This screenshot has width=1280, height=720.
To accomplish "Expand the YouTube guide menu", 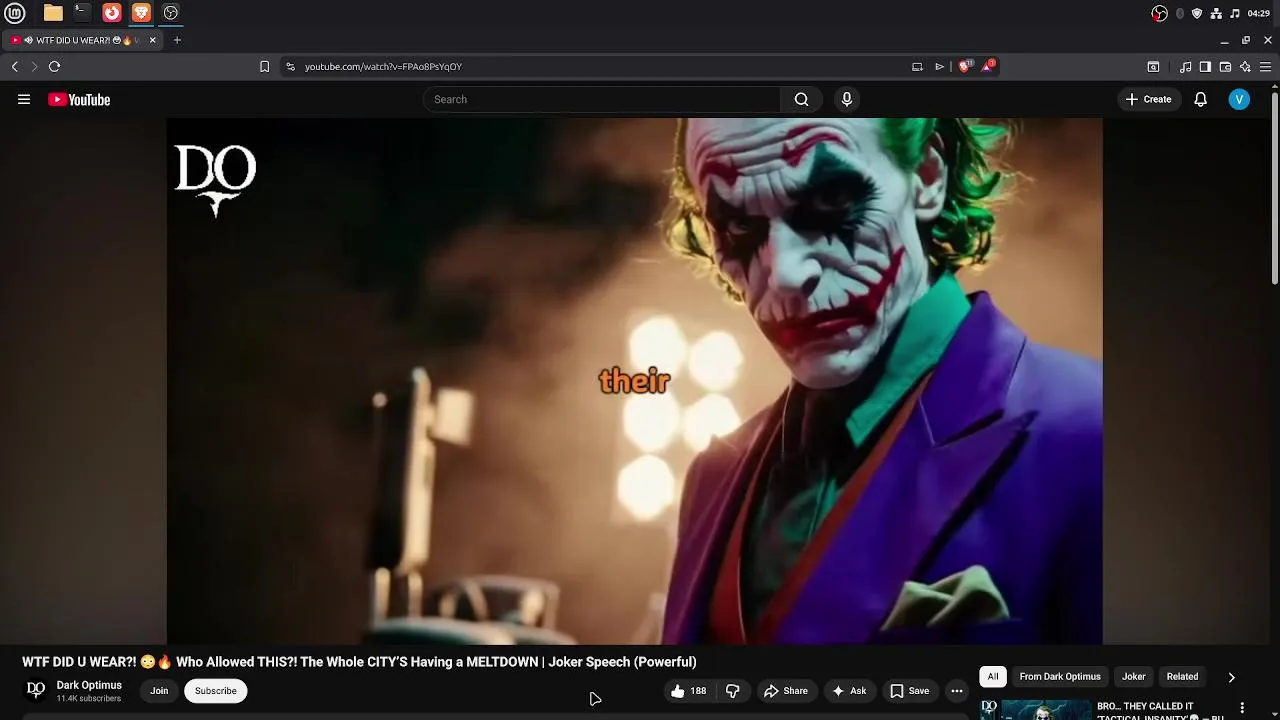I will [x=24, y=99].
